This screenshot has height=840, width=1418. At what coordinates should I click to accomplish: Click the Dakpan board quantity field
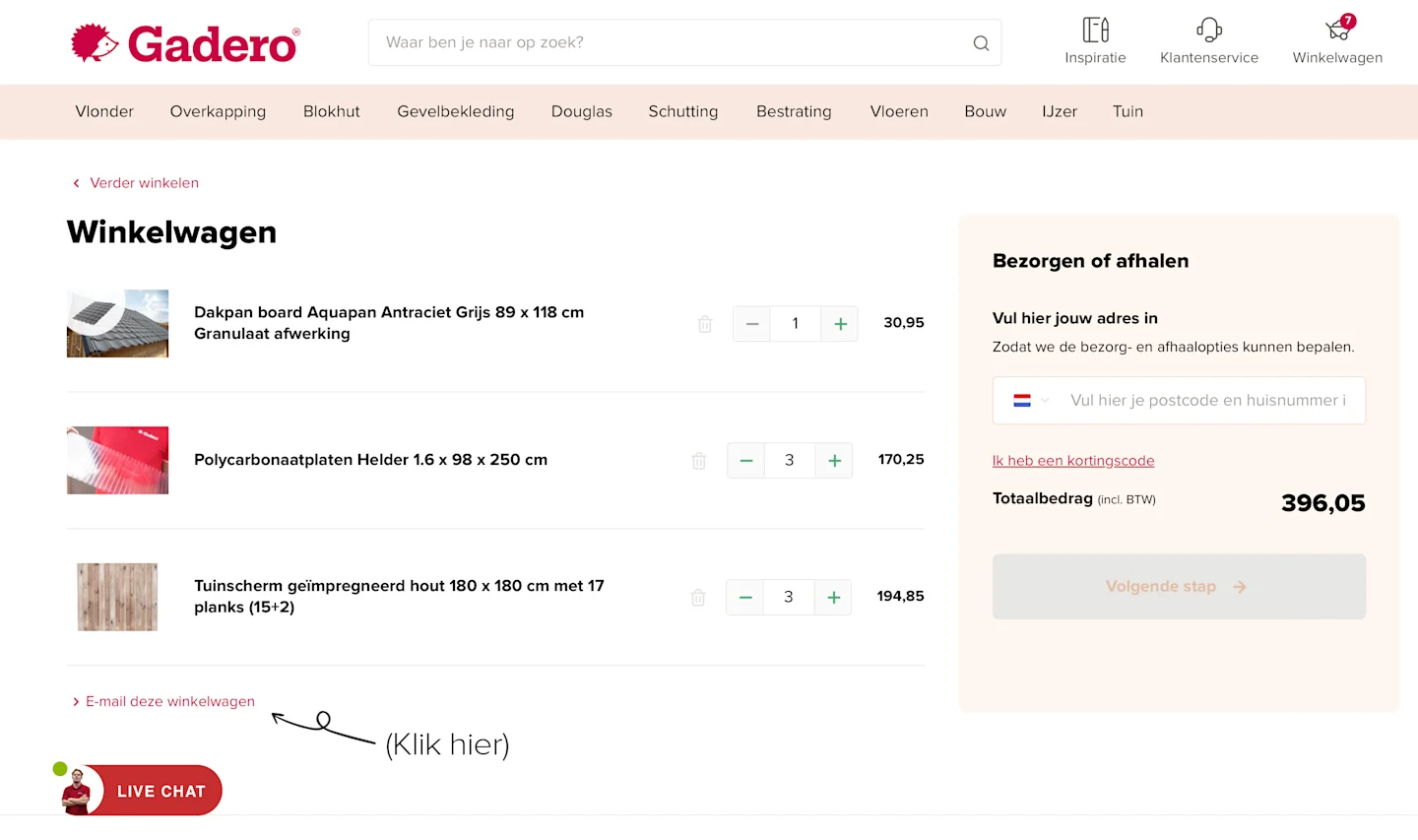[796, 324]
